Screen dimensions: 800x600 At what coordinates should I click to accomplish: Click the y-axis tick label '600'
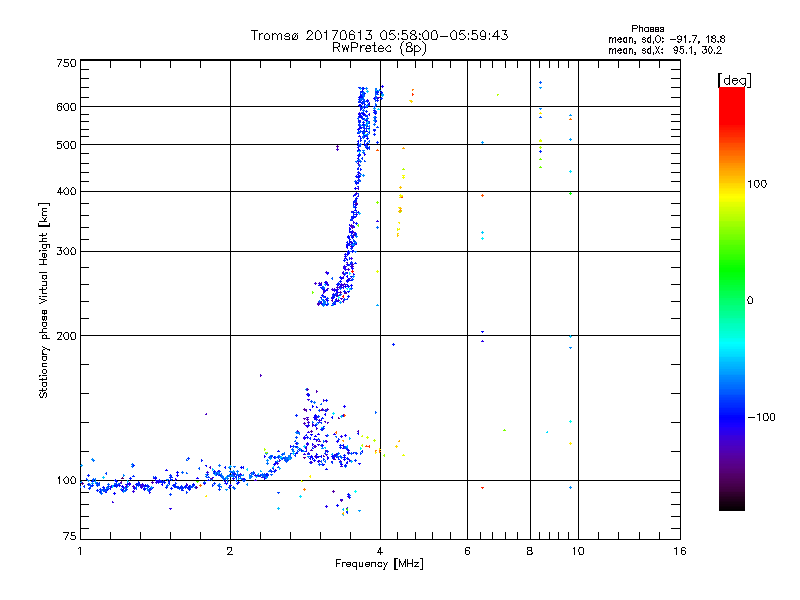[x=66, y=107]
